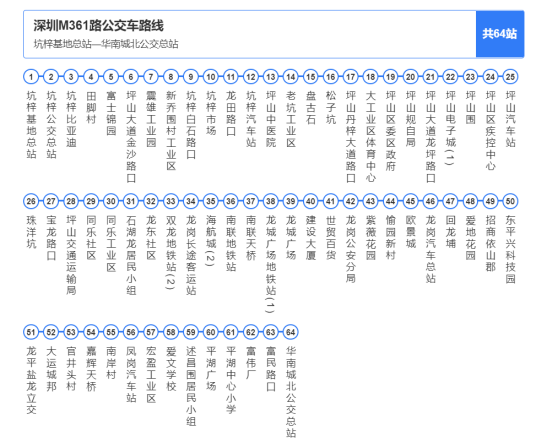Viewport: 536px width, 447px height.
Task: Open the 田脚村 station name
Action: click(91, 107)
